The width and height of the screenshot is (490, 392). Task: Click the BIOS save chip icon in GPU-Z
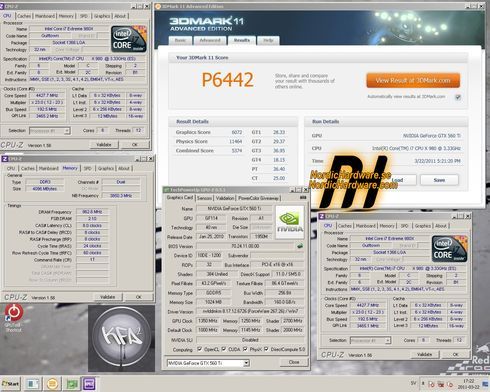pyautogui.click(x=300, y=246)
